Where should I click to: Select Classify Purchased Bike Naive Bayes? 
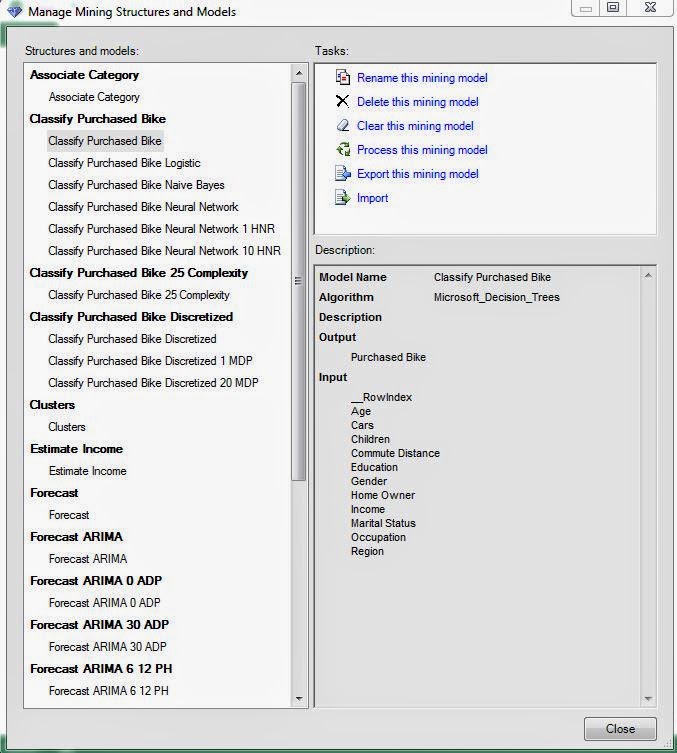[136, 185]
